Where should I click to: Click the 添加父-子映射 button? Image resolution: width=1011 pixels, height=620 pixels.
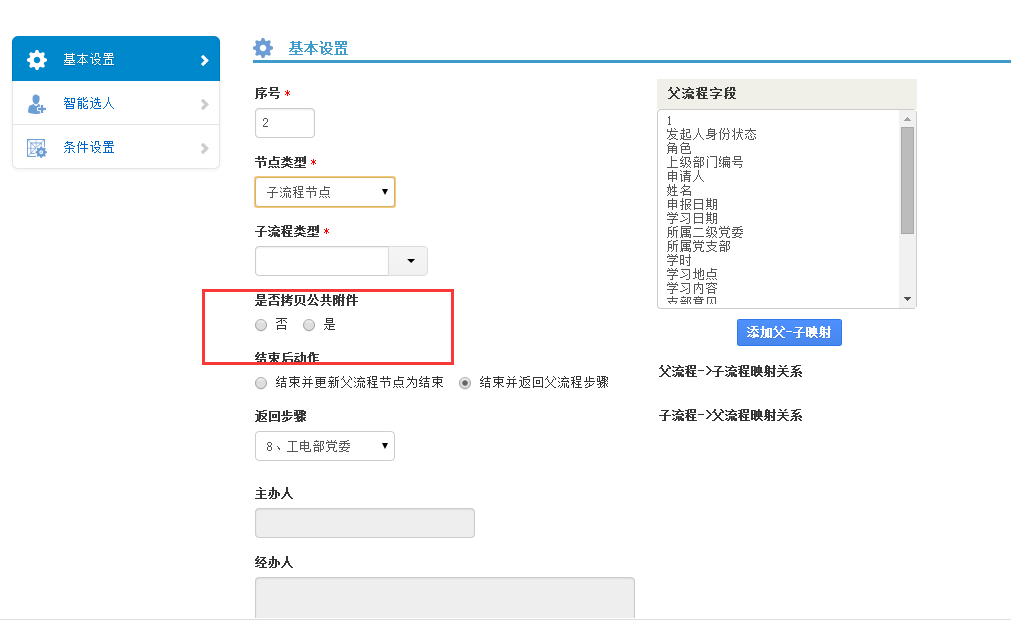[x=788, y=332]
